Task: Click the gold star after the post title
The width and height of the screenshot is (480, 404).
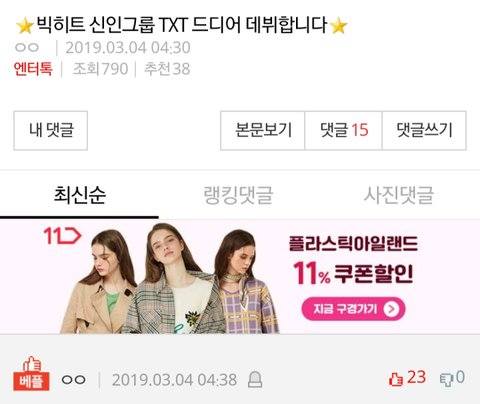Action: (x=339, y=26)
